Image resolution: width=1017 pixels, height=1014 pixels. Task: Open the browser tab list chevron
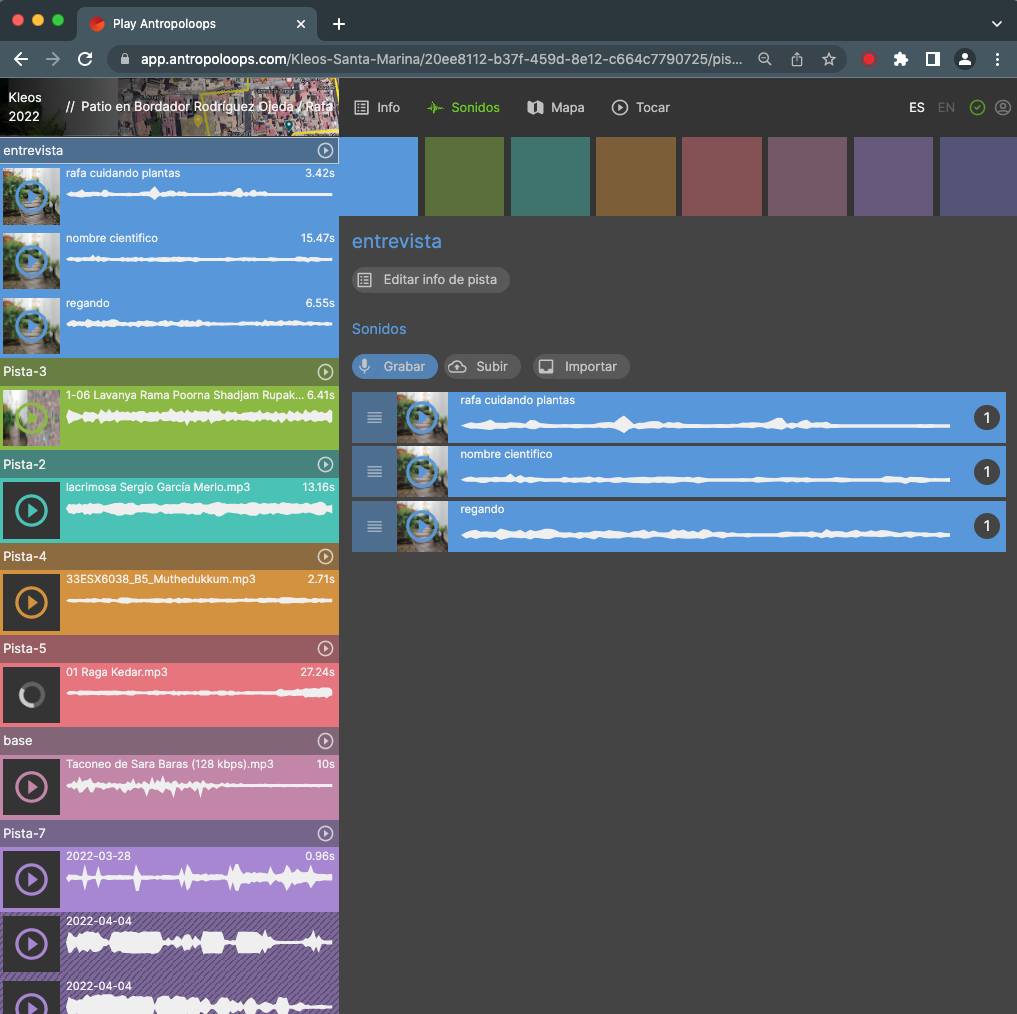996,23
